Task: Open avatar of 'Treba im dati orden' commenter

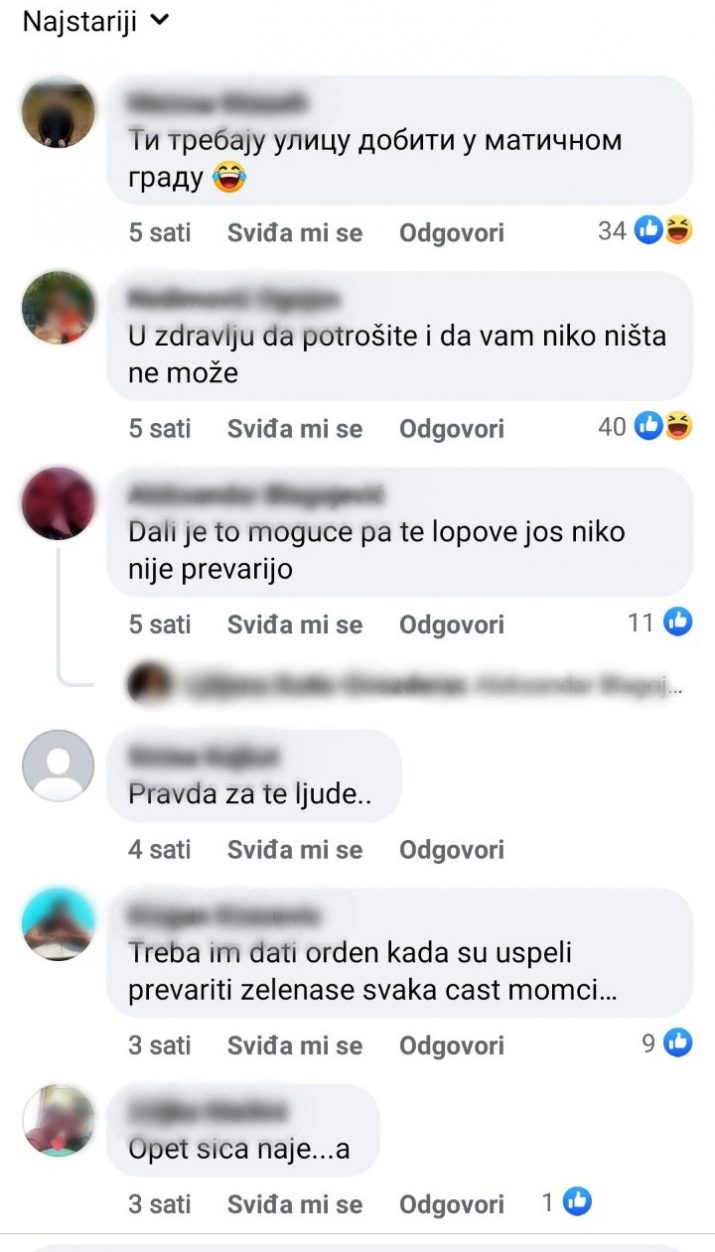Action: [58, 924]
